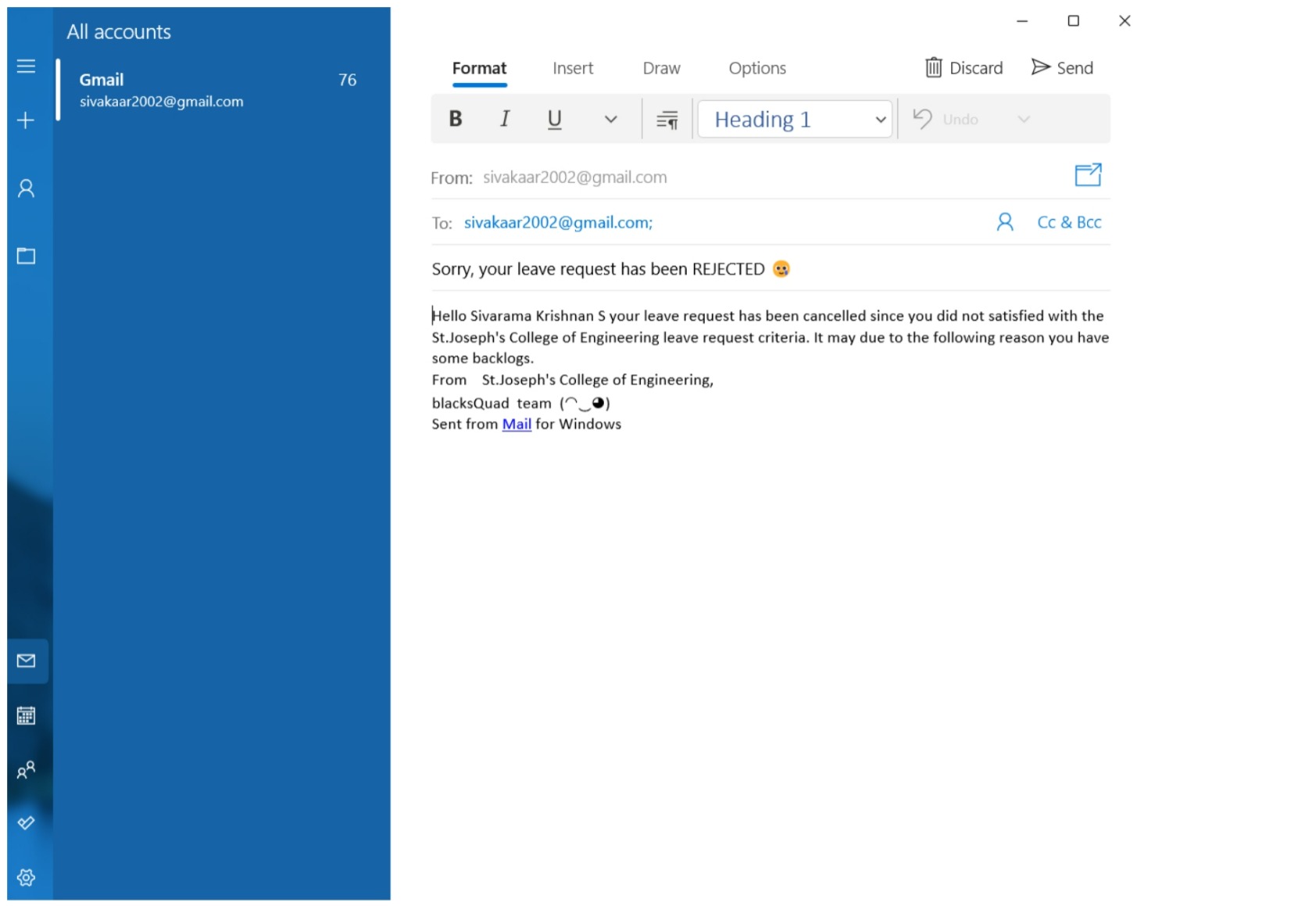
Task: Open Mail settings
Action: pos(27,877)
